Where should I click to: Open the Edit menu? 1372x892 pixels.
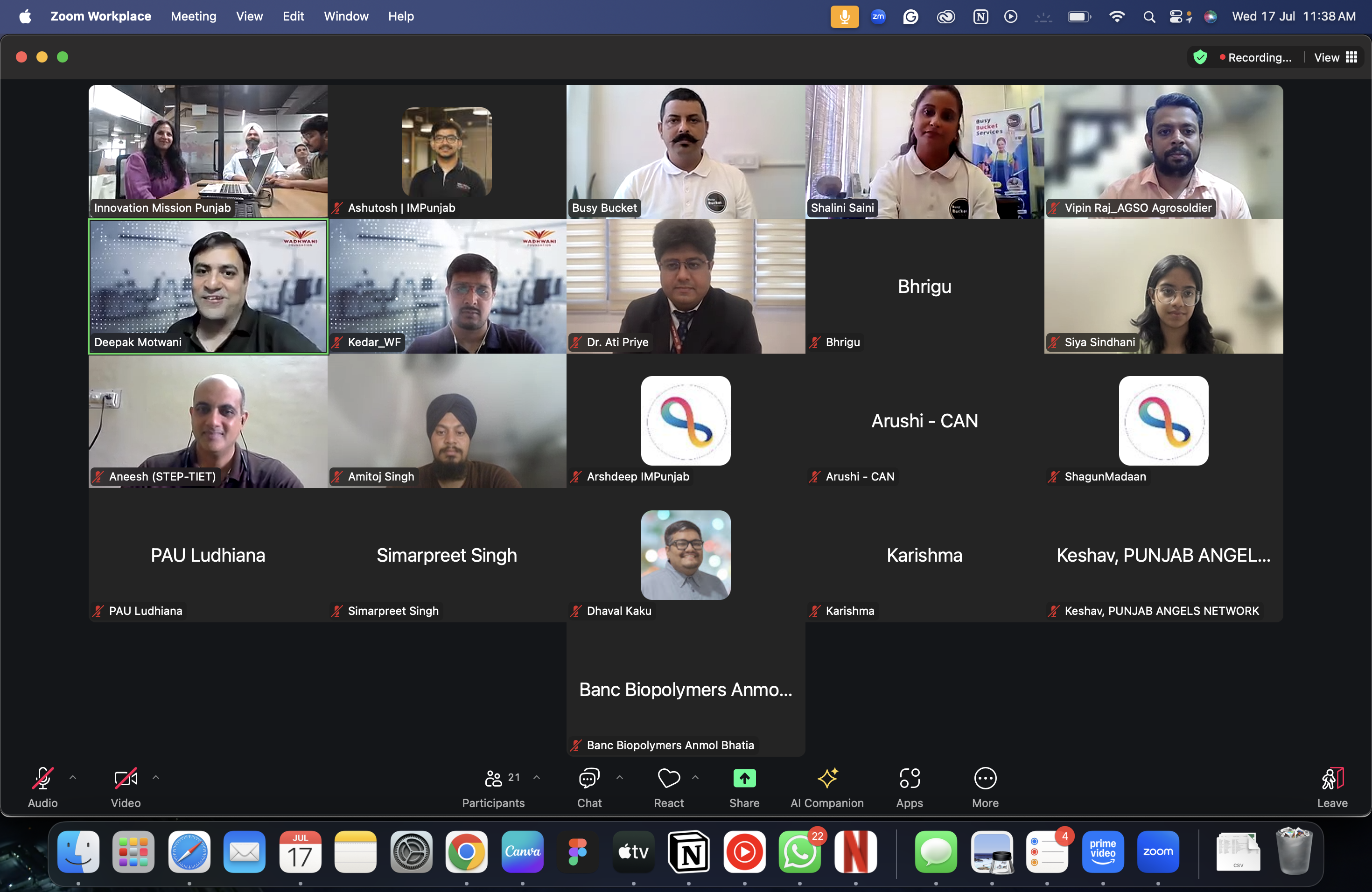tap(293, 16)
